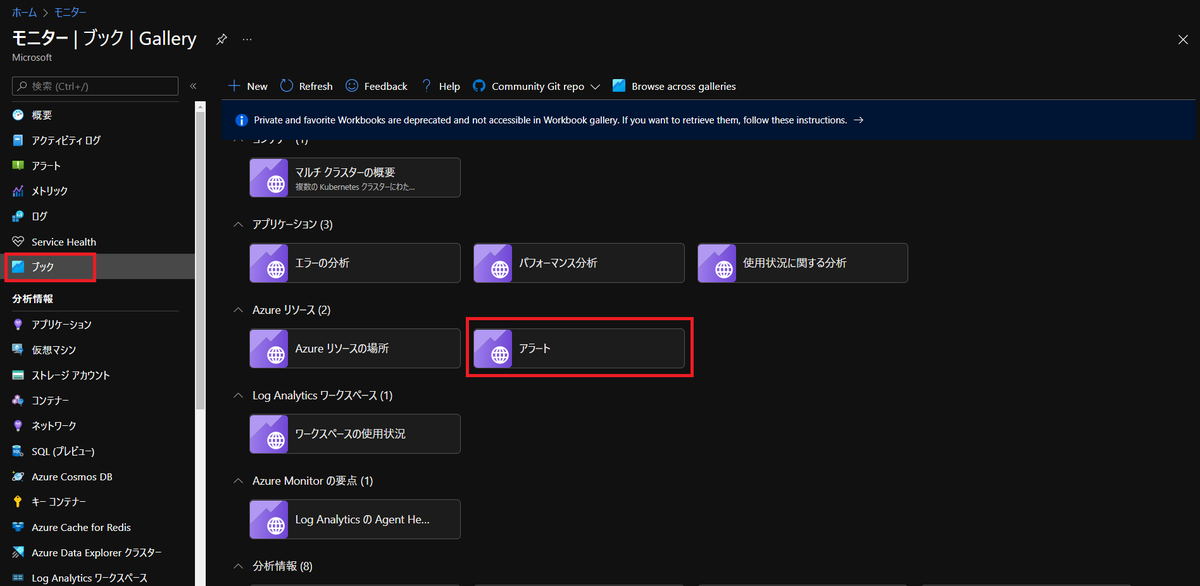Click the Service Health heart icon

coord(18,242)
